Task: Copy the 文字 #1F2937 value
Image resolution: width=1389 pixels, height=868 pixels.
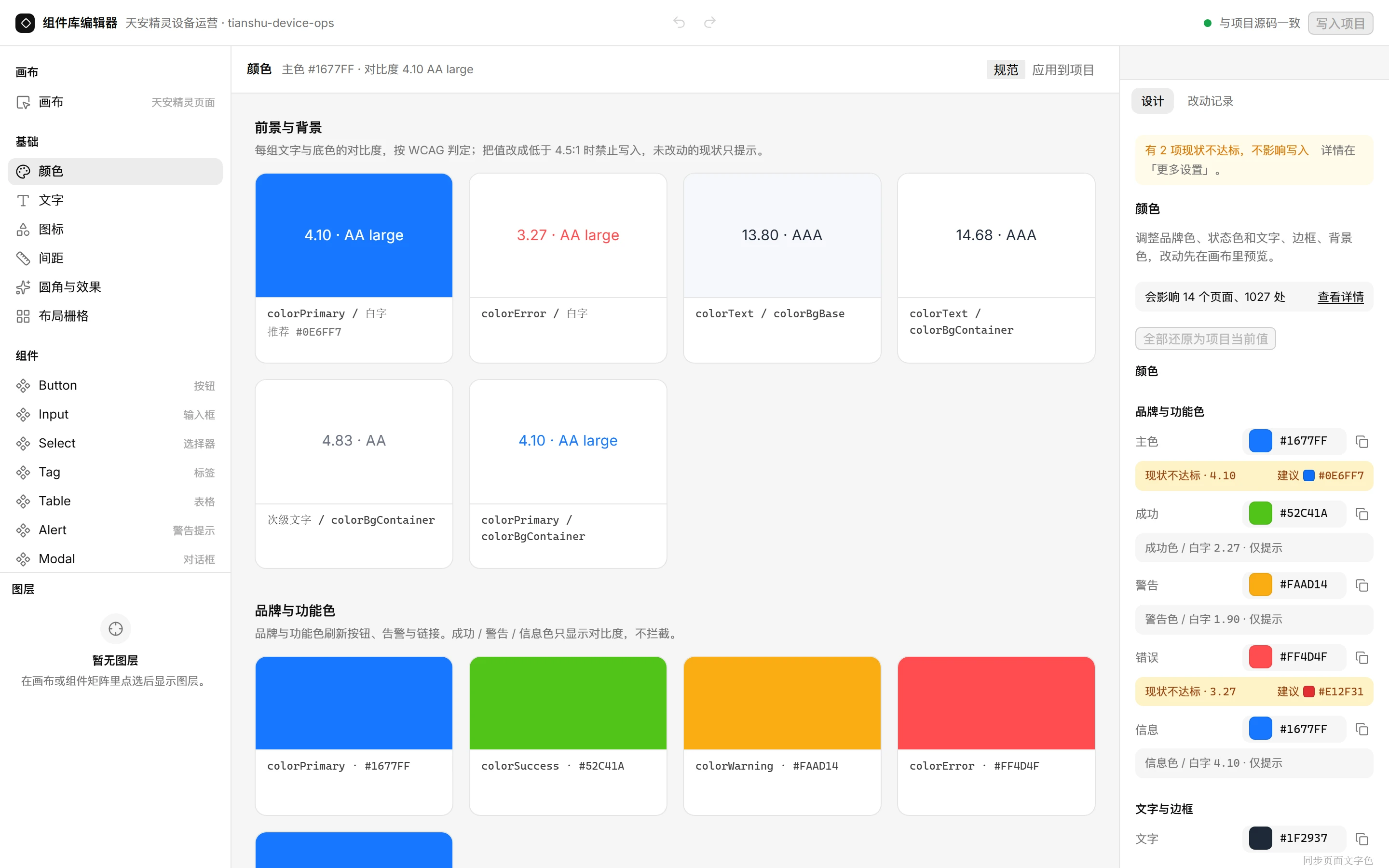Action: pyautogui.click(x=1362, y=839)
